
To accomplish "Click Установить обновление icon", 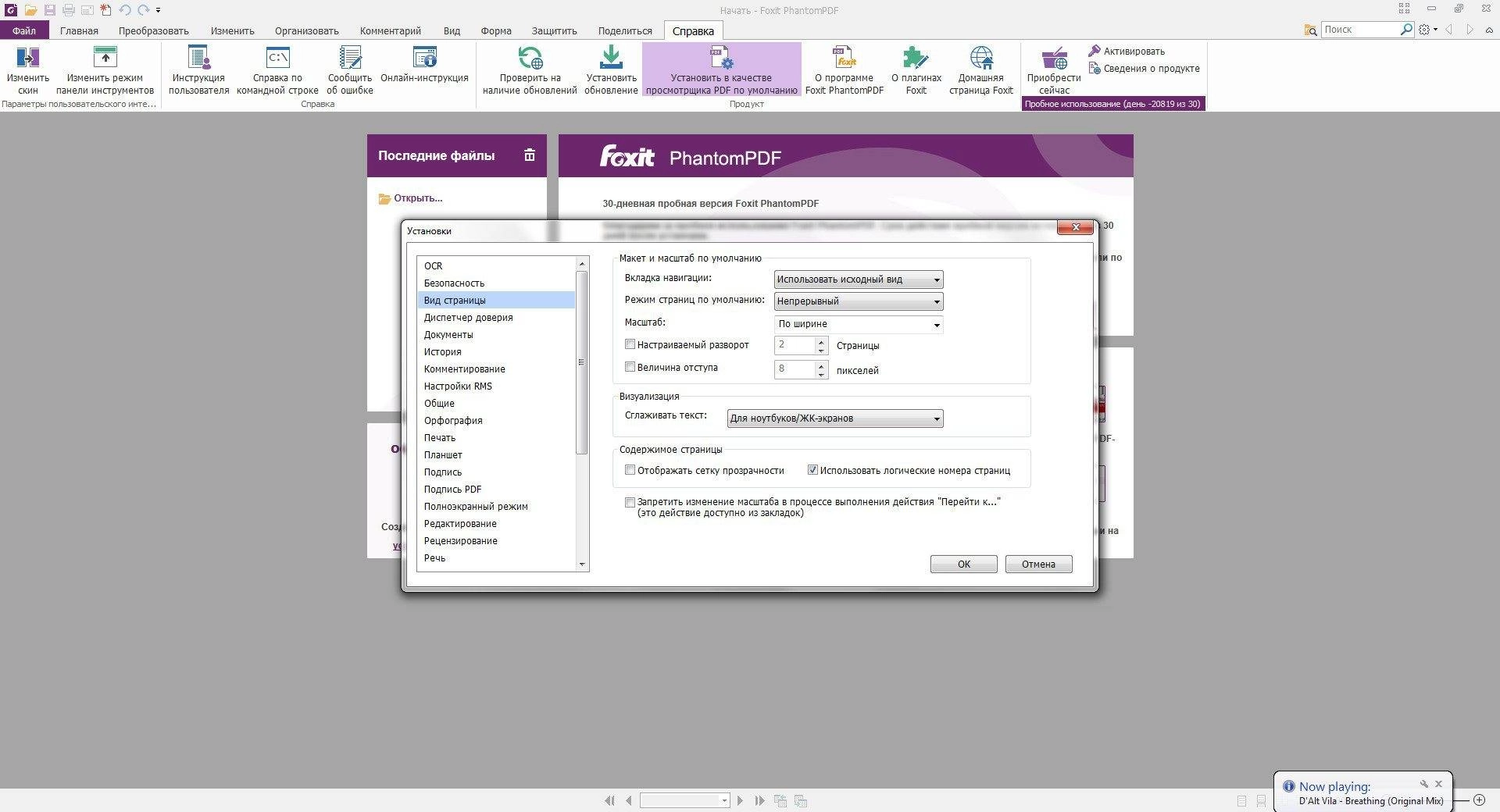I will pyautogui.click(x=611, y=58).
